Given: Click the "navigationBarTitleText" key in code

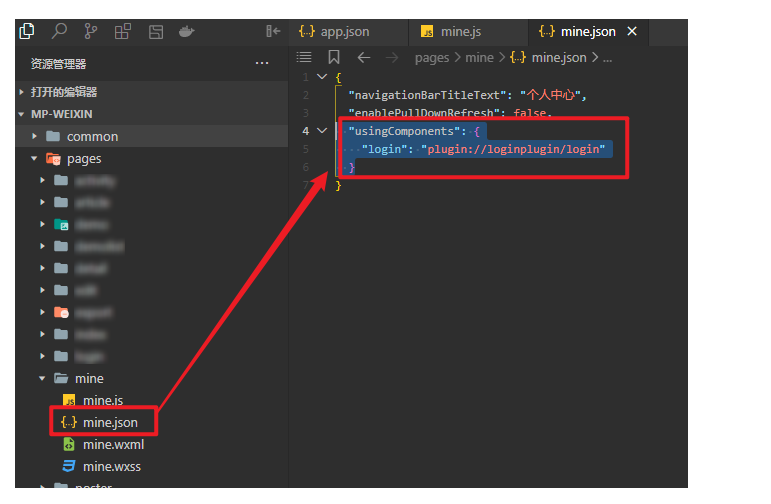Looking at the screenshot, I should (x=427, y=95).
